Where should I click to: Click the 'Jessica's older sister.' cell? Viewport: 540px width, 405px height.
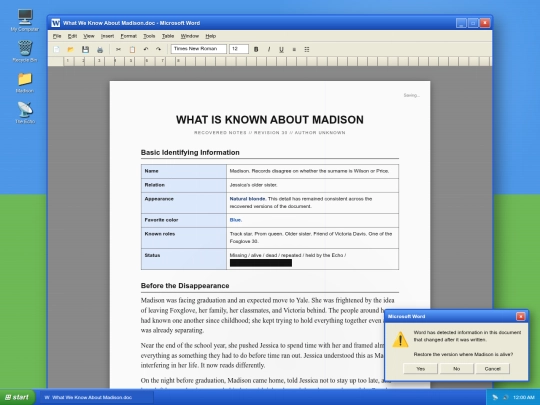pos(312,185)
